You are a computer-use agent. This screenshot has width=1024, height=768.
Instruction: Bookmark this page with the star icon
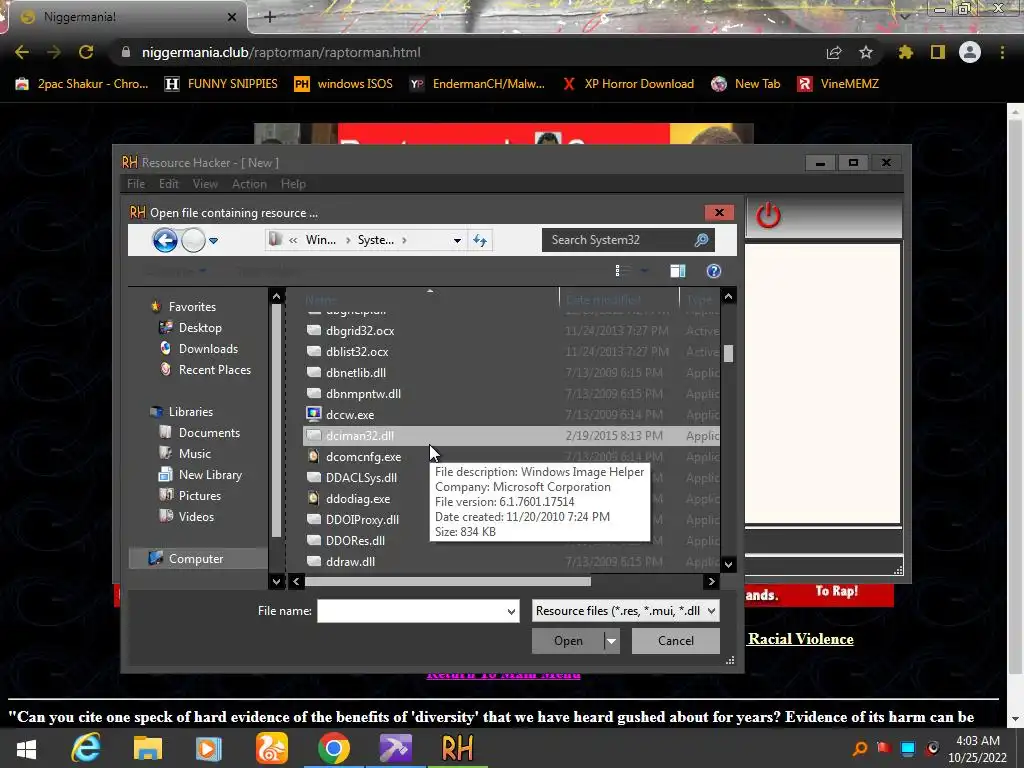866,52
